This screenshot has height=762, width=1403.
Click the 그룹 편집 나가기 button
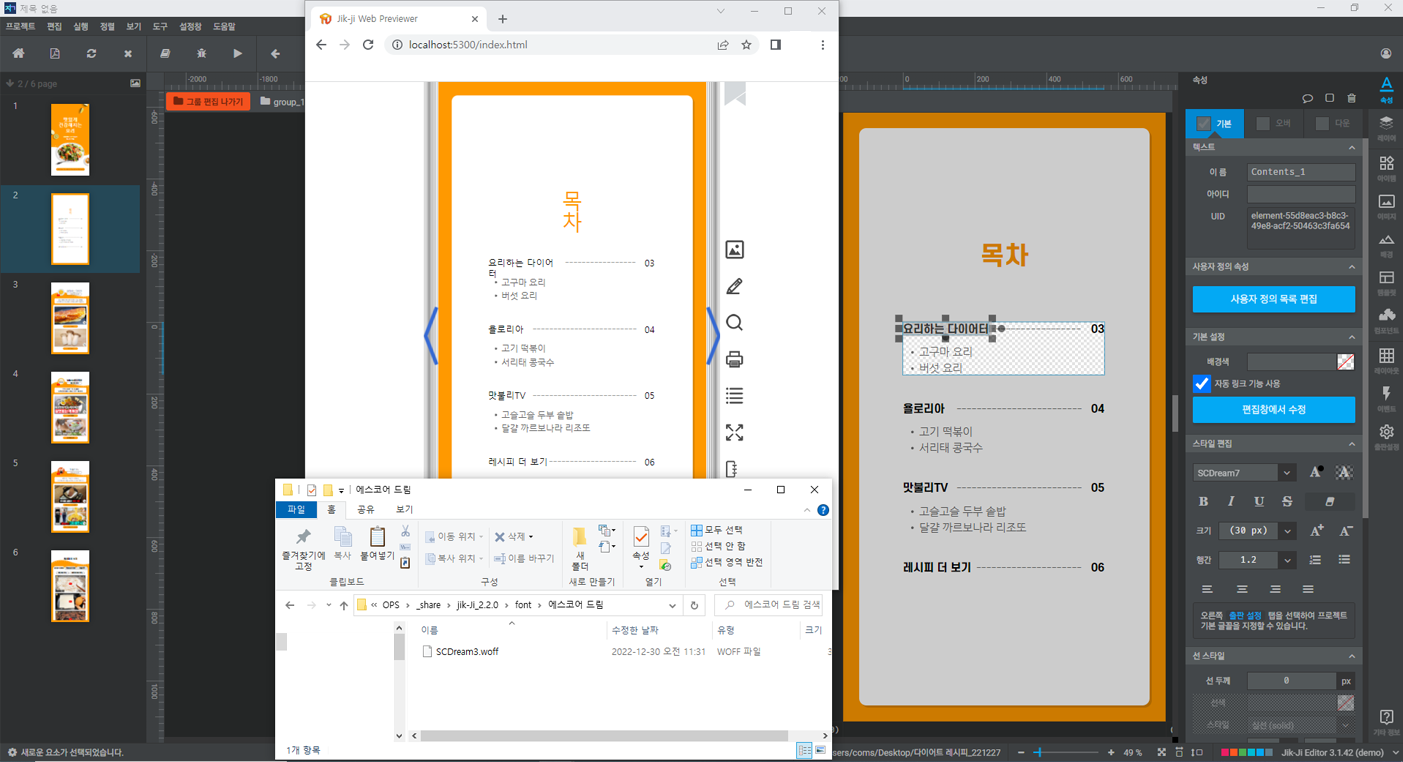point(207,101)
